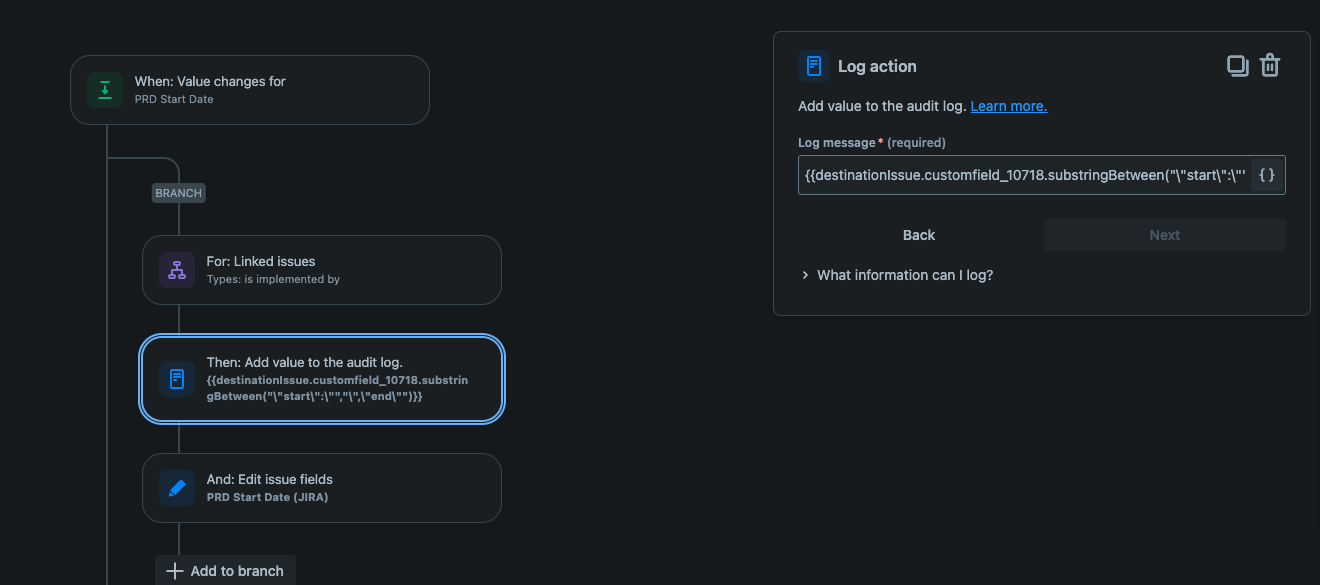Image resolution: width=1320 pixels, height=585 pixels.
Task: Click the Value changes trigger icon
Action: point(104,89)
